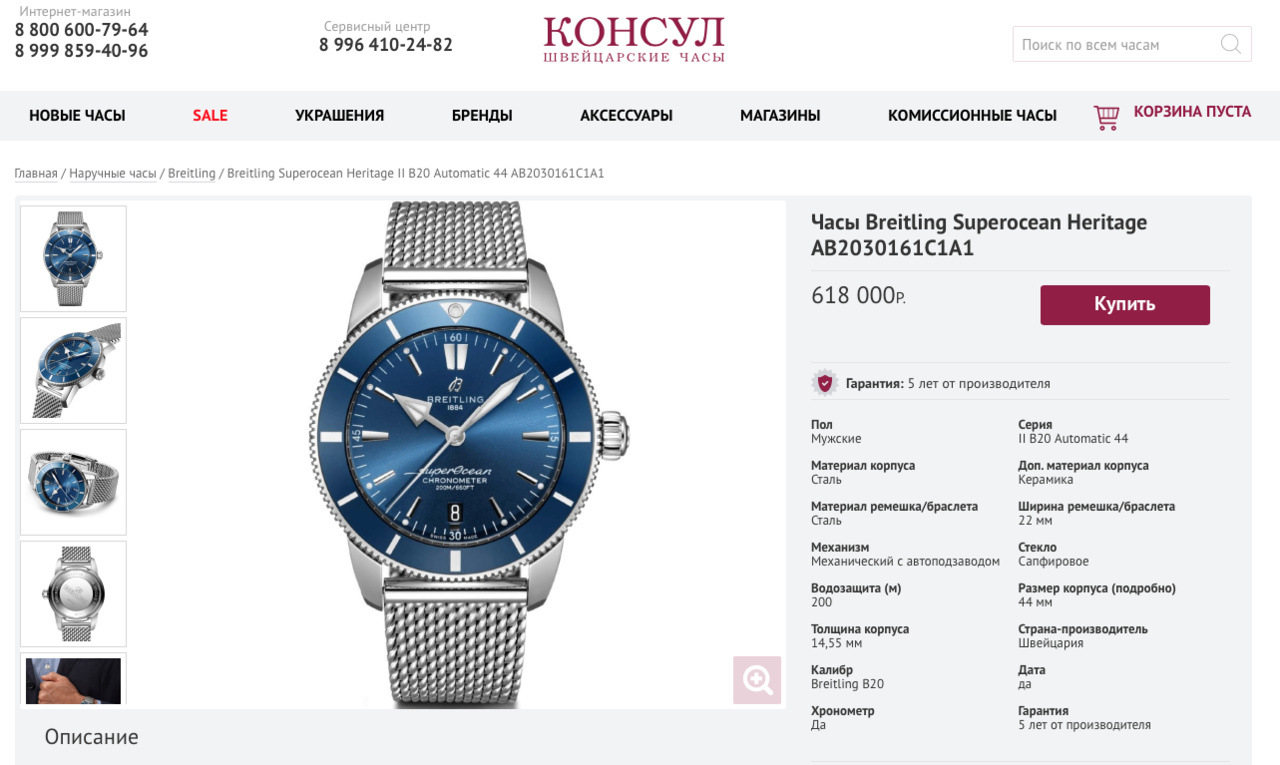Open the Новые часы menu
Viewport: 1280px width, 765px height.
coord(77,115)
